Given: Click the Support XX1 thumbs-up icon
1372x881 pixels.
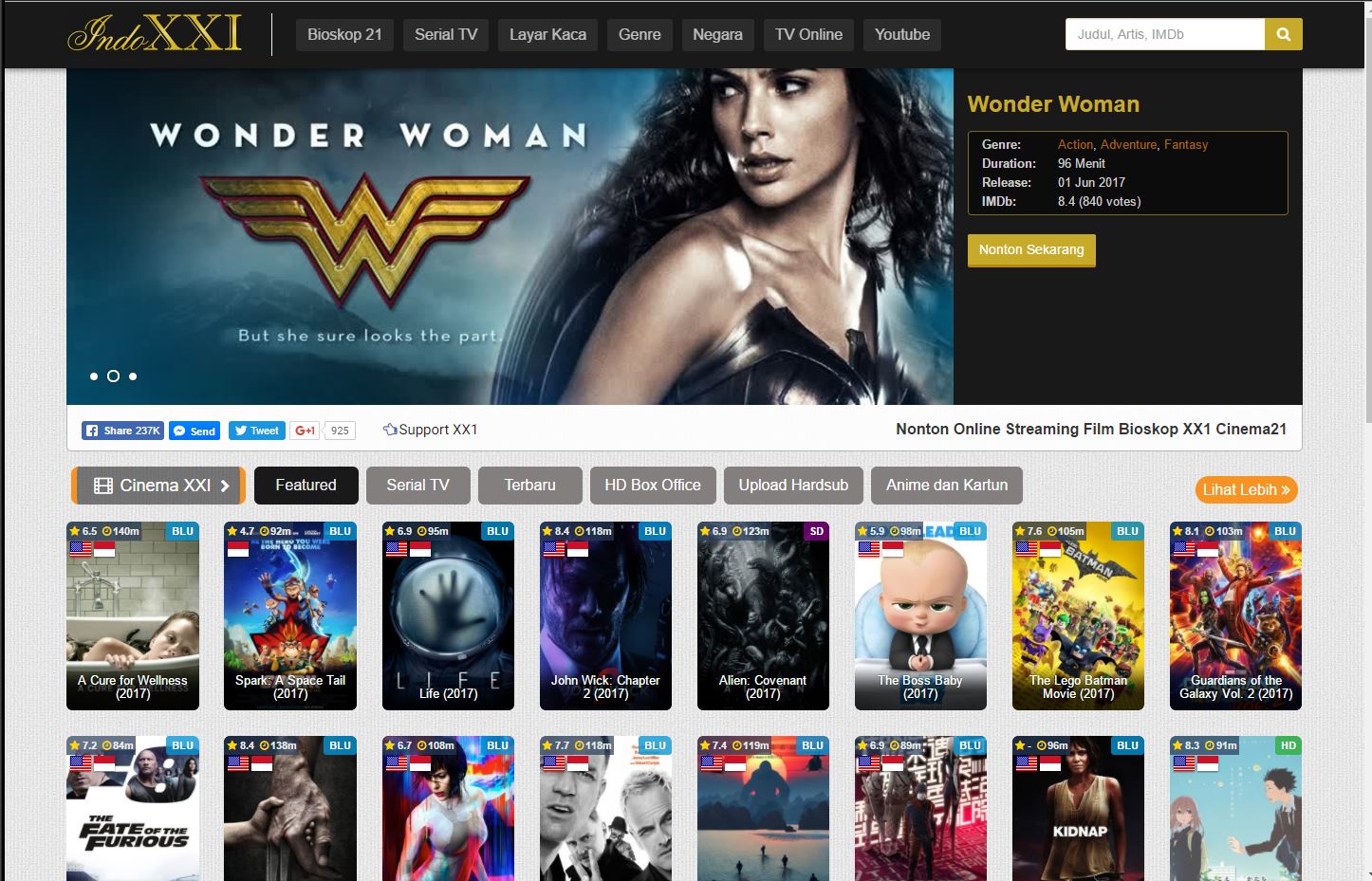Looking at the screenshot, I should (390, 428).
